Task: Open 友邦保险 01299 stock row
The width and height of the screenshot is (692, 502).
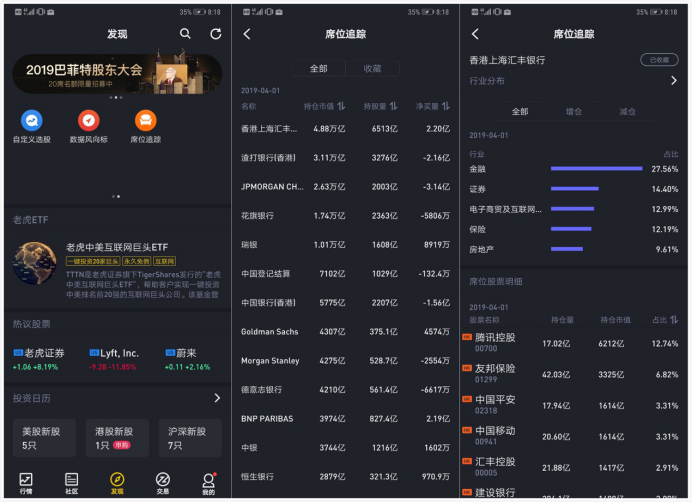Action: pyautogui.click(x=573, y=374)
